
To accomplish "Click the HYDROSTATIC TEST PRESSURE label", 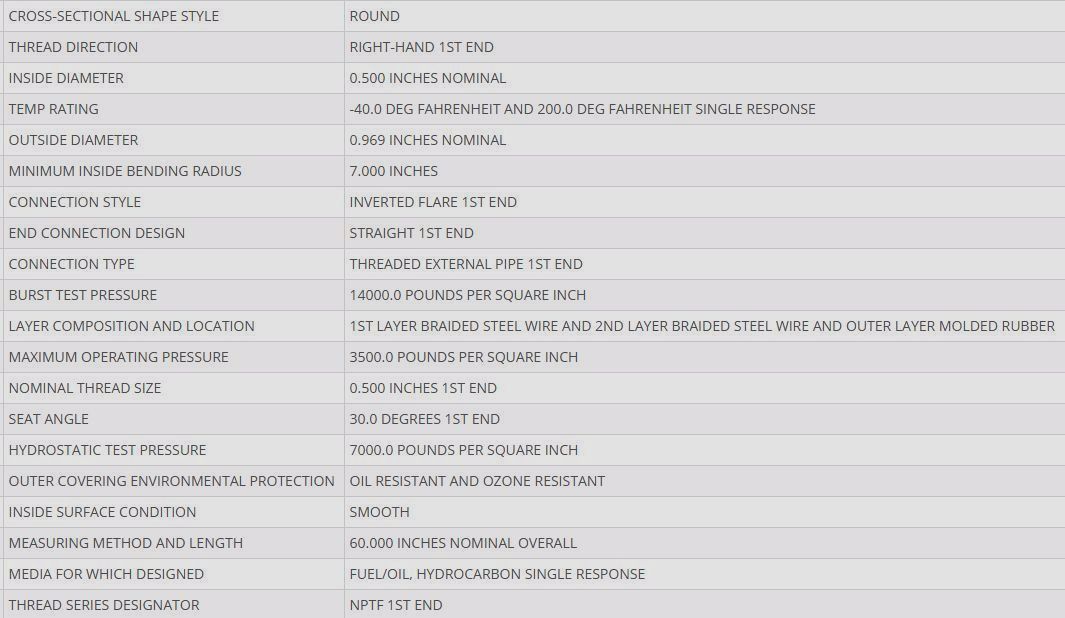I will pyautogui.click(x=107, y=450).
